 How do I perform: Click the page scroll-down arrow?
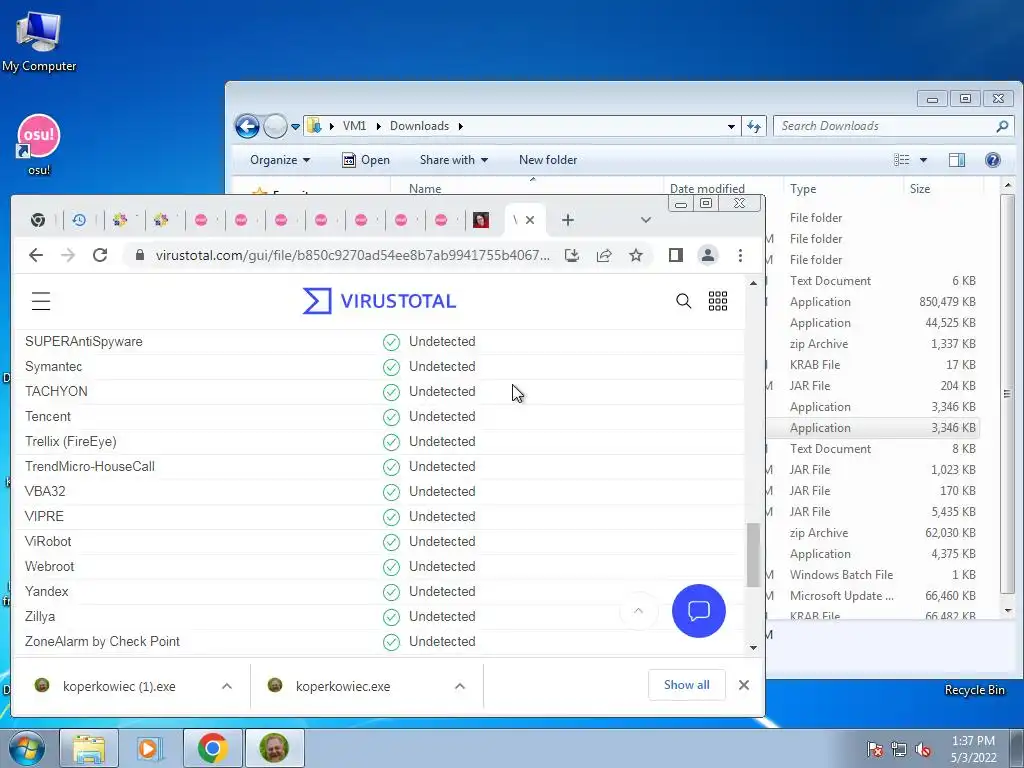tap(753, 647)
